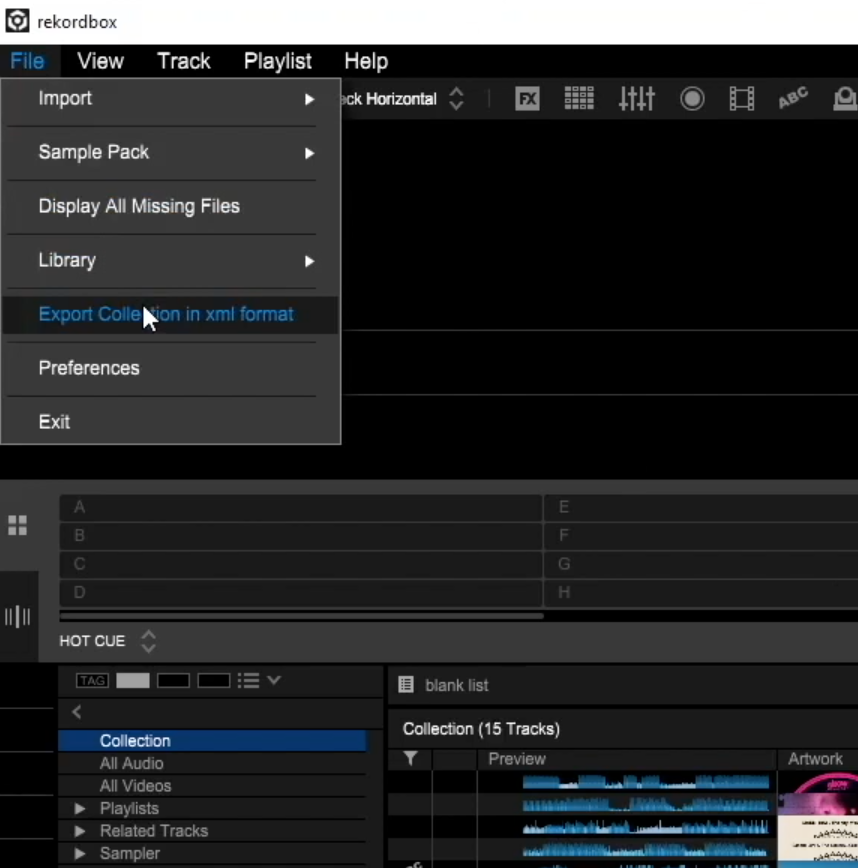Open the mixer faders icon
This screenshot has height=868, width=858.
(x=637, y=99)
